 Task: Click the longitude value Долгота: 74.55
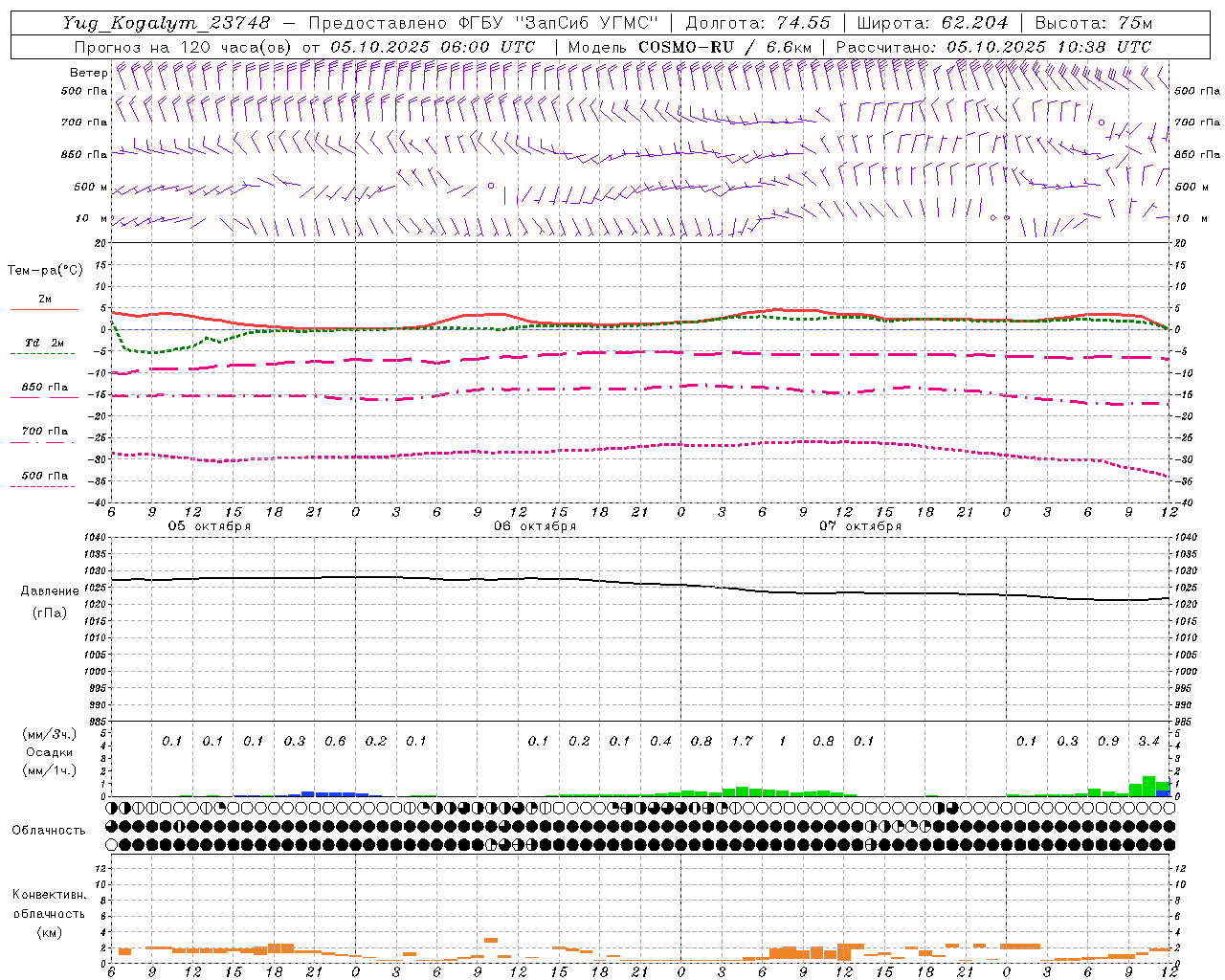coord(758,23)
